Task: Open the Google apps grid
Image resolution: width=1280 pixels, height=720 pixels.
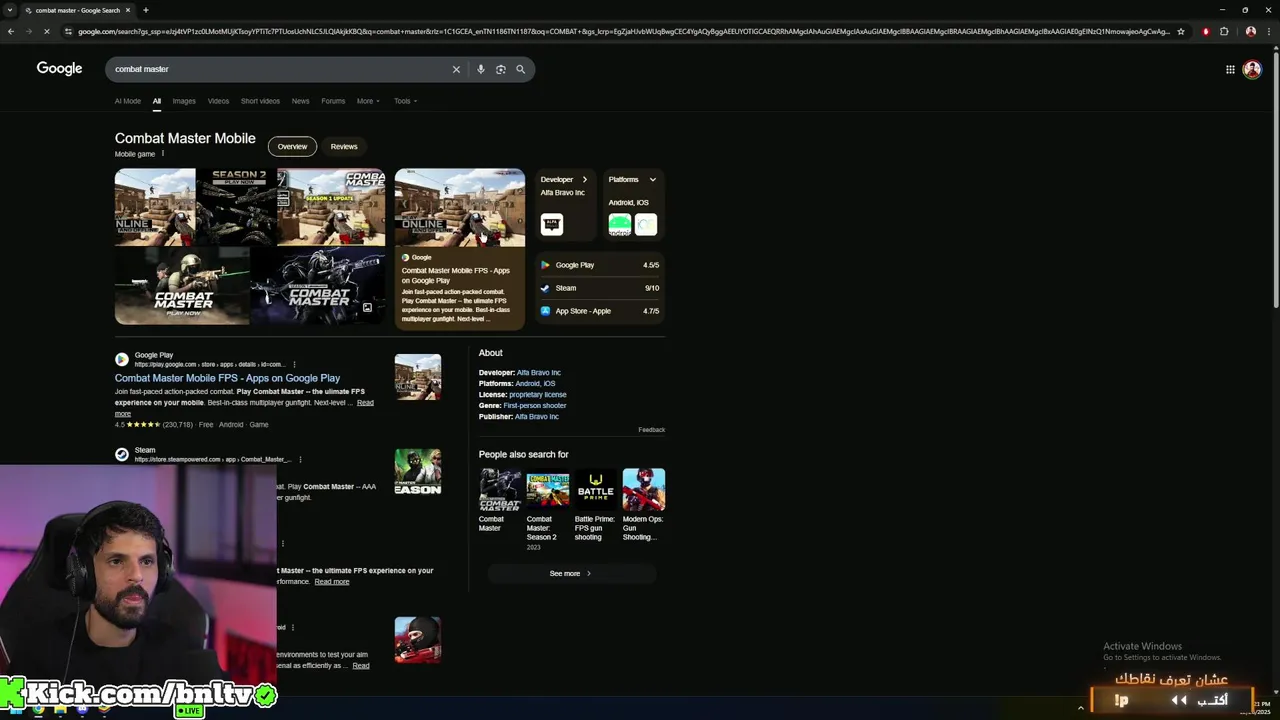Action: click(1230, 69)
